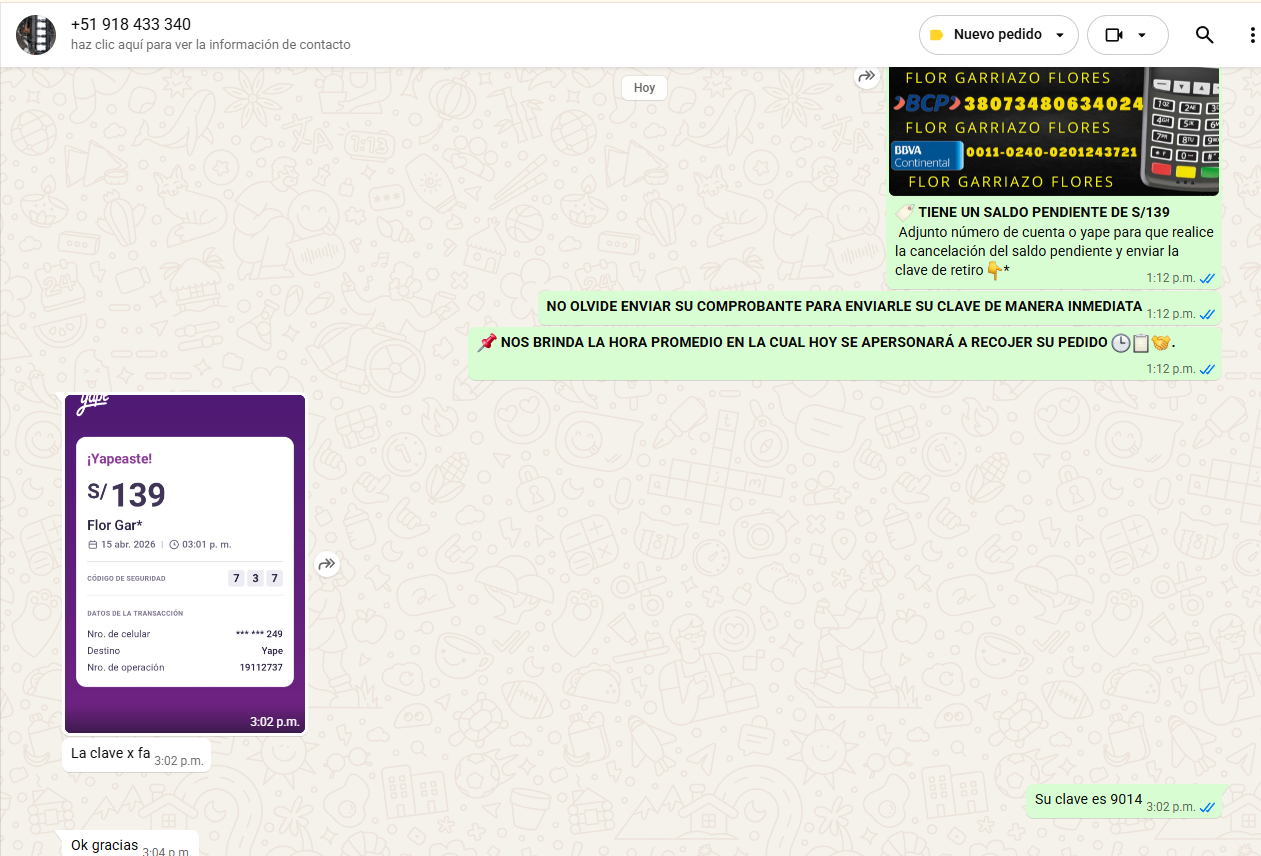The image size is (1261, 856).
Task: Click the 'NO OLVIDE ENVIAR SU COMPROBANTE' message
Action: click(843, 306)
